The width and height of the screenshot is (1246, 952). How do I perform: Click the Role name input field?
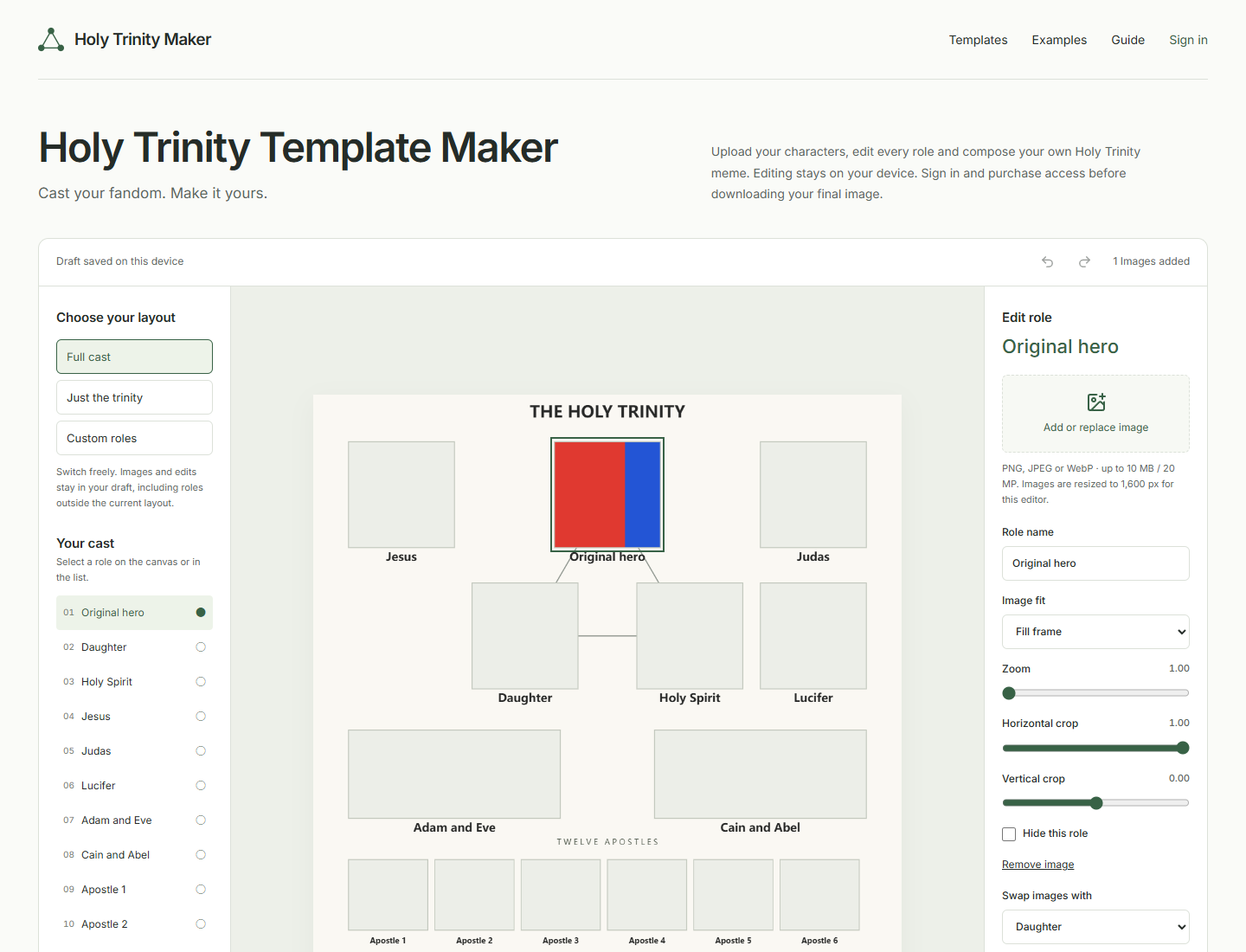click(x=1095, y=563)
